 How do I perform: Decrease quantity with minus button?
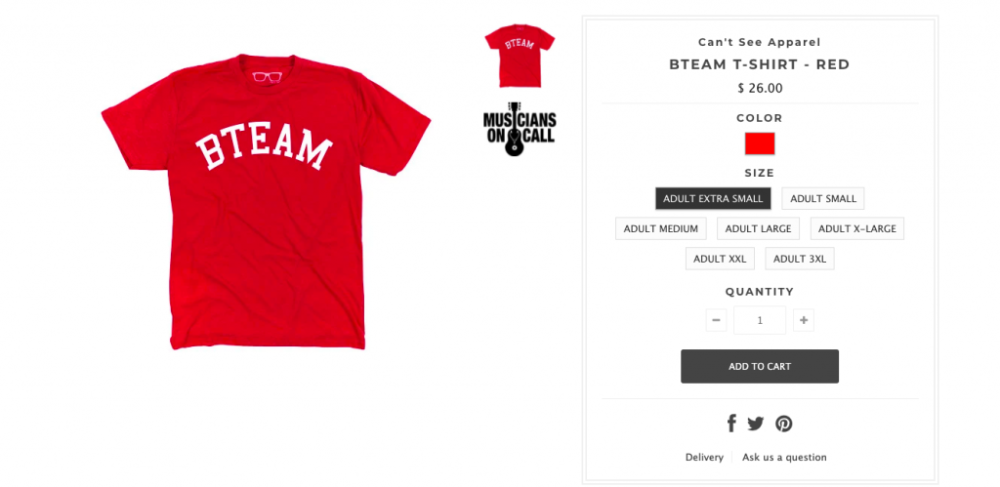point(716,320)
